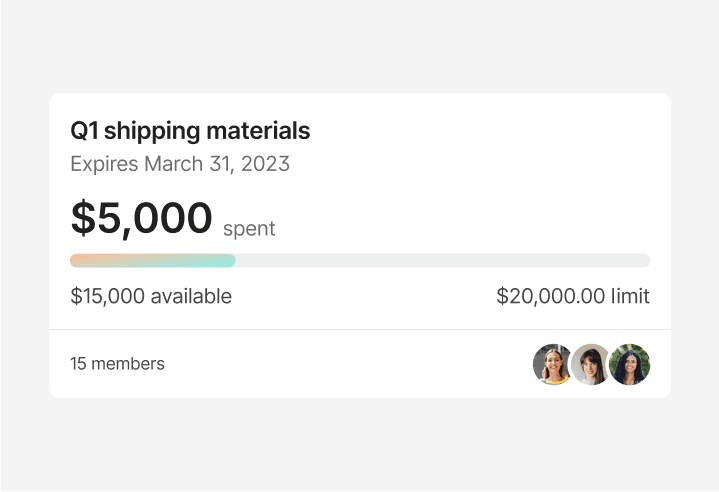This screenshot has width=719, height=492.
Task: Click the Expires March 31, 2023 text
Action: point(180,164)
